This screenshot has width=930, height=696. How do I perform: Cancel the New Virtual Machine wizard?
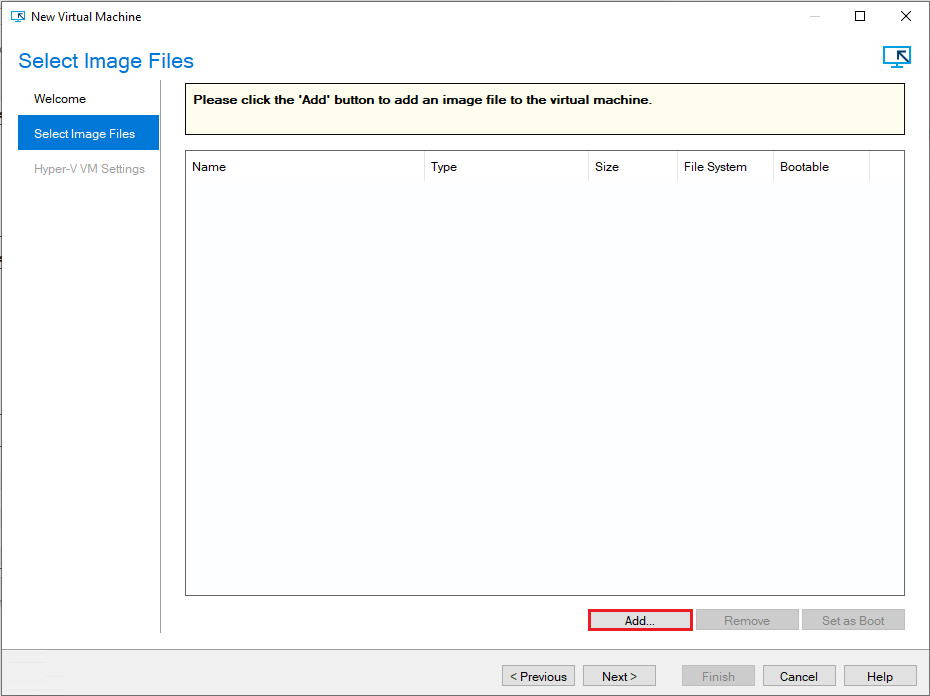pos(799,676)
